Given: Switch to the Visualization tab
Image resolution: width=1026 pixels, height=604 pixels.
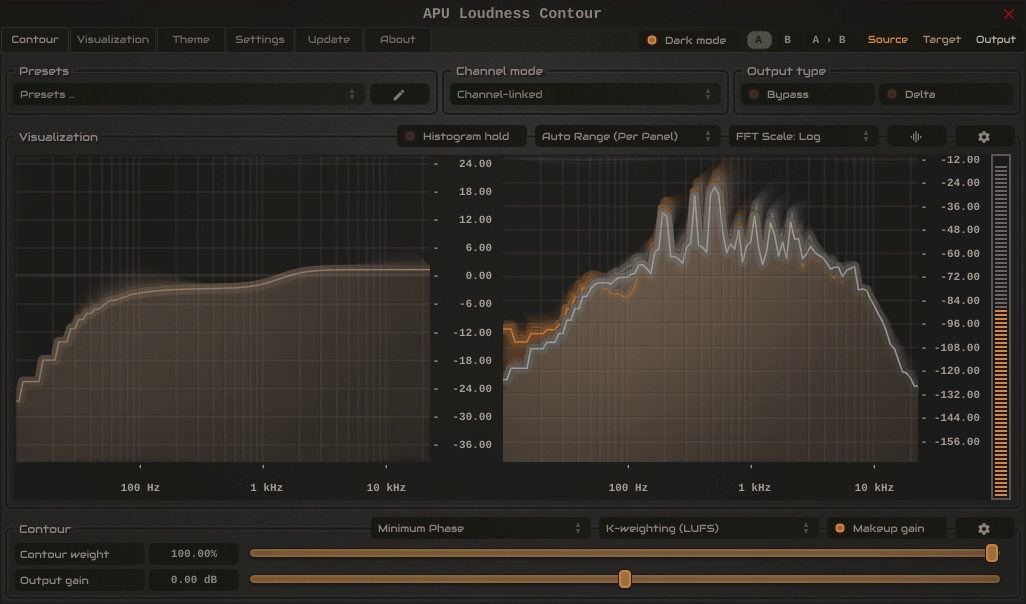Looking at the screenshot, I should 113,40.
